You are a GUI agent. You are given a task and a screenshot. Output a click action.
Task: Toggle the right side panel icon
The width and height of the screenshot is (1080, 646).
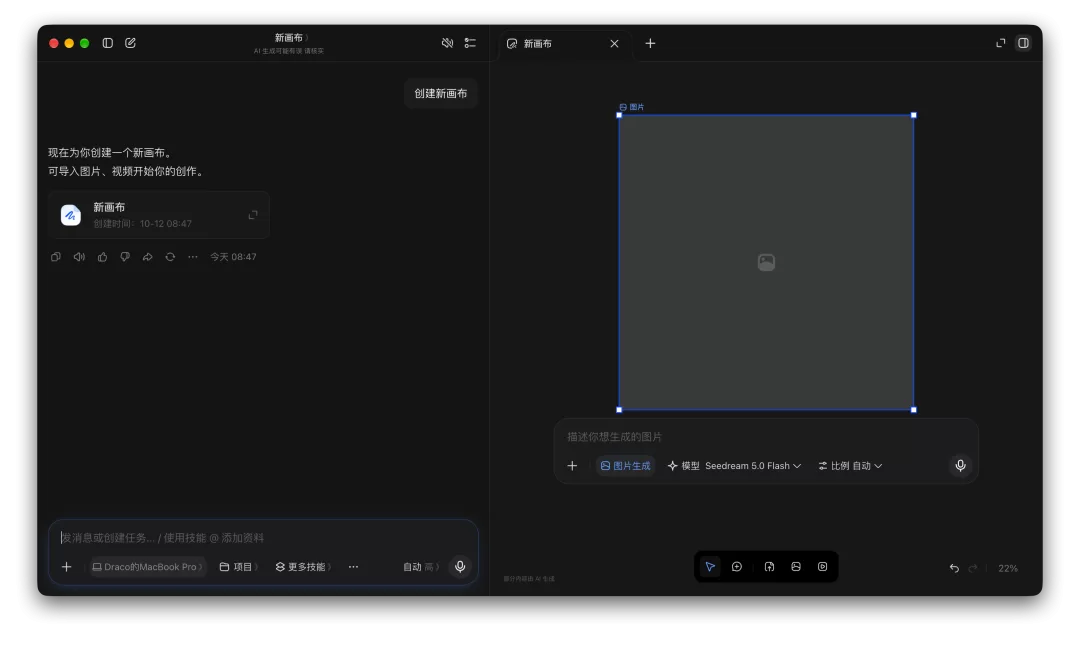(1024, 43)
